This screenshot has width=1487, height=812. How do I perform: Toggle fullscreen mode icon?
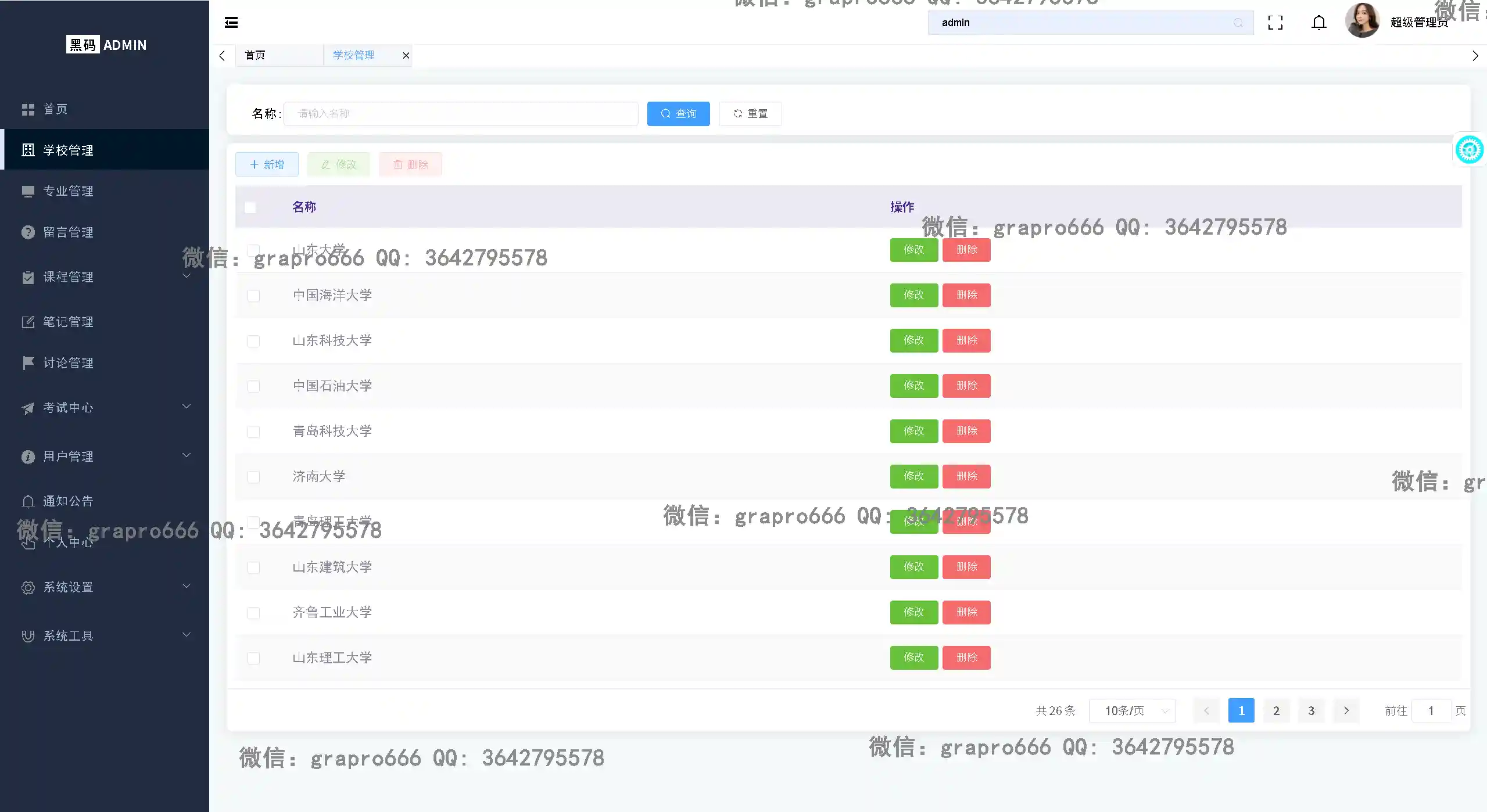pos(1275,23)
